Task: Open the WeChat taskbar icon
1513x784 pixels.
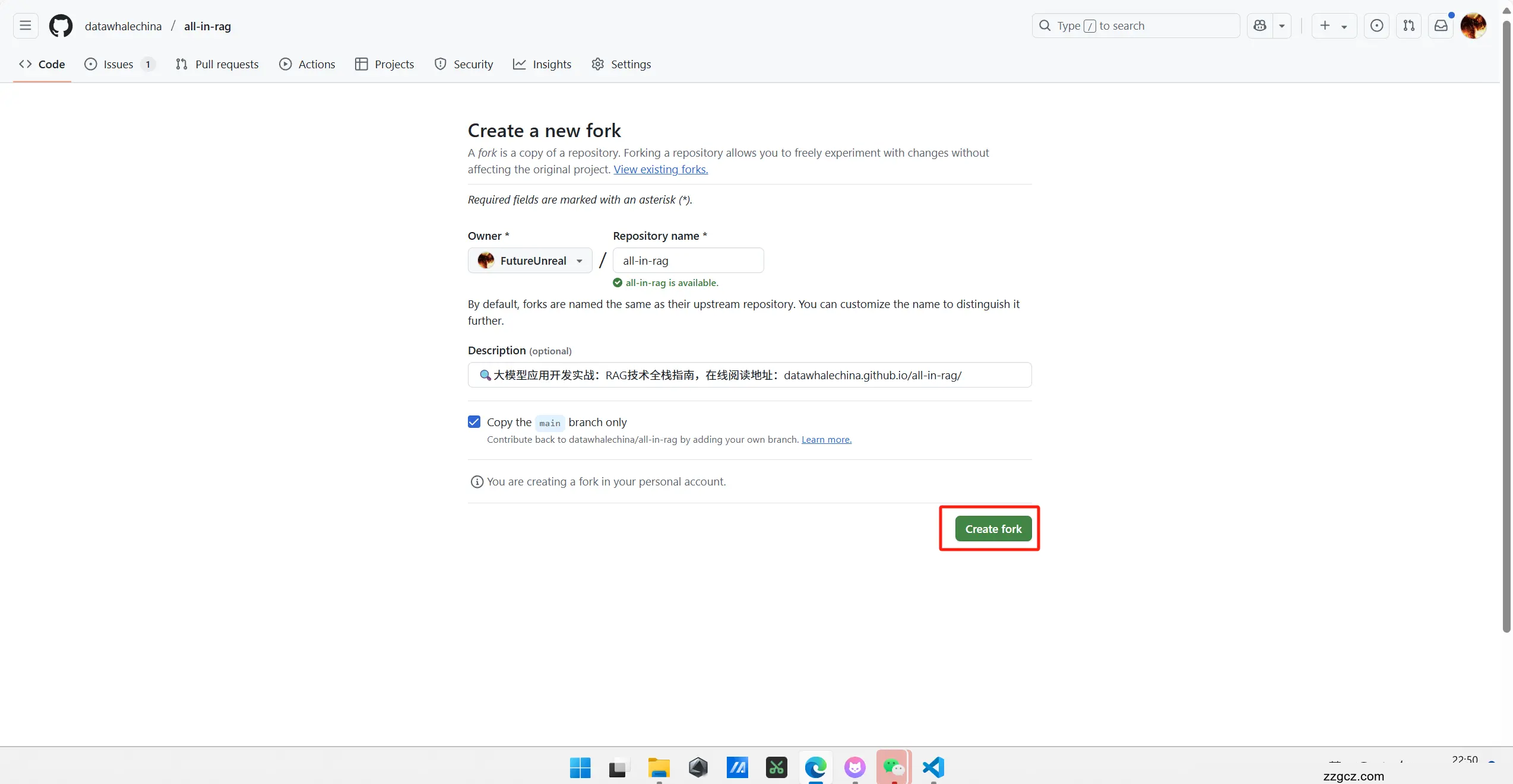Action: [x=894, y=767]
